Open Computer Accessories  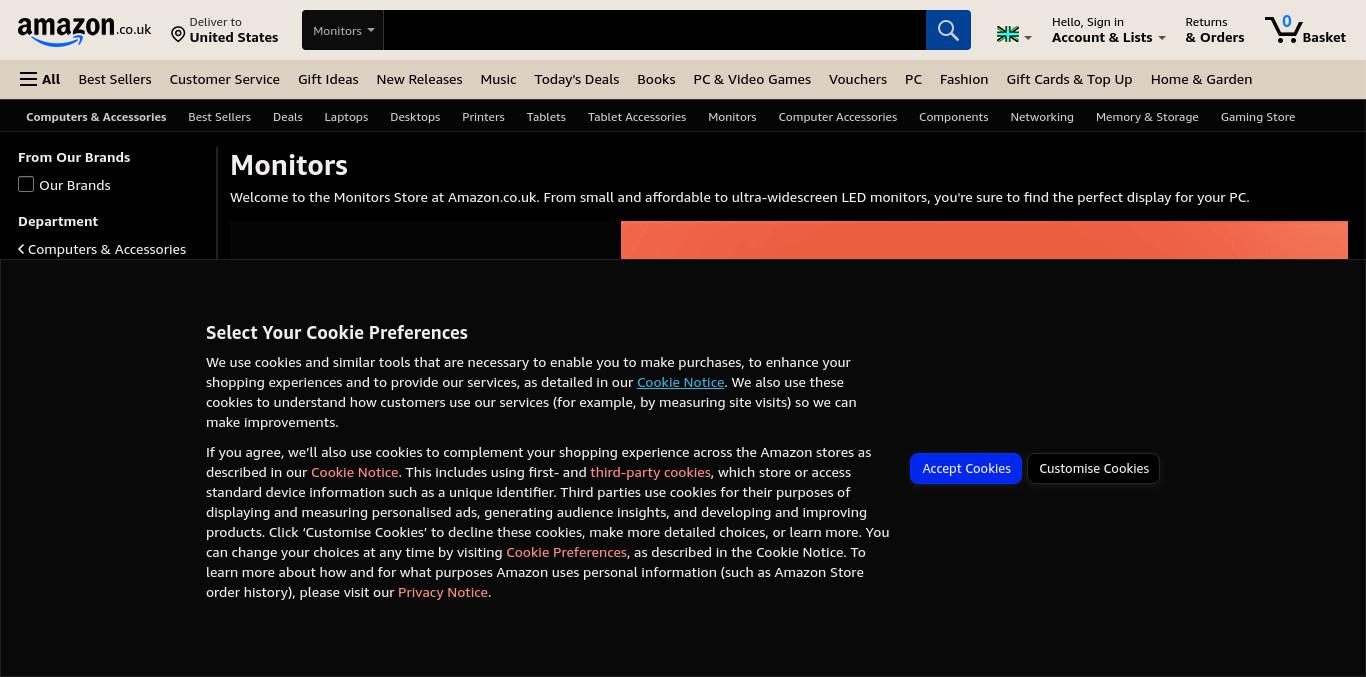click(837, 117)
